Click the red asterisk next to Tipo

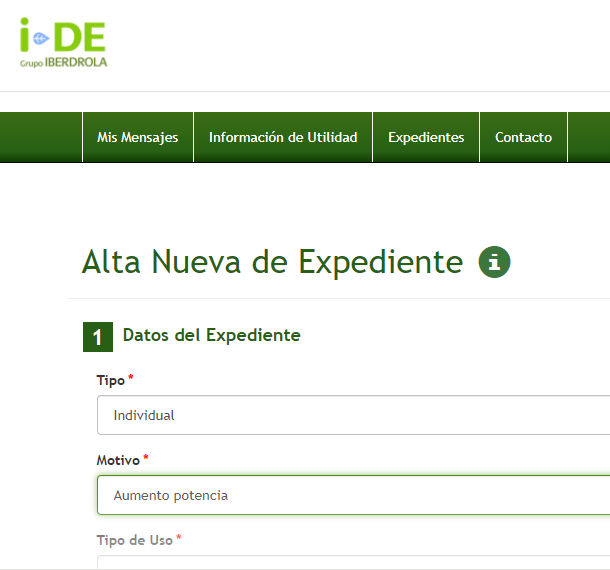point(130,379)
